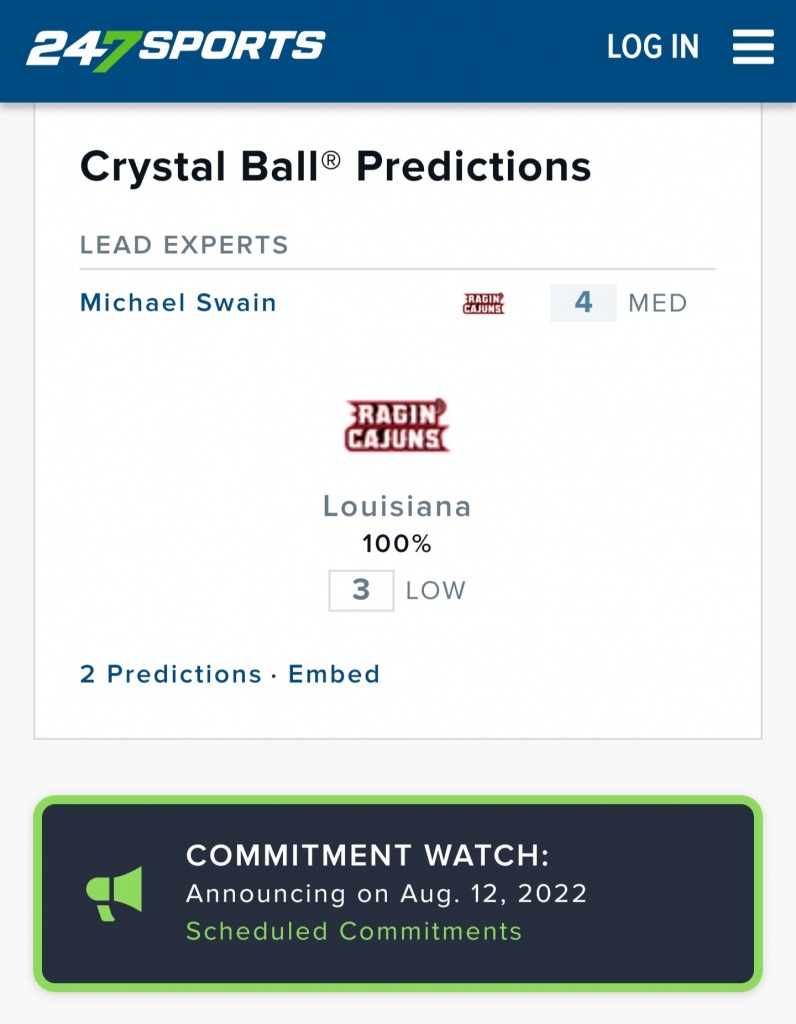Tap the LOG IN link

coord(653,47)
